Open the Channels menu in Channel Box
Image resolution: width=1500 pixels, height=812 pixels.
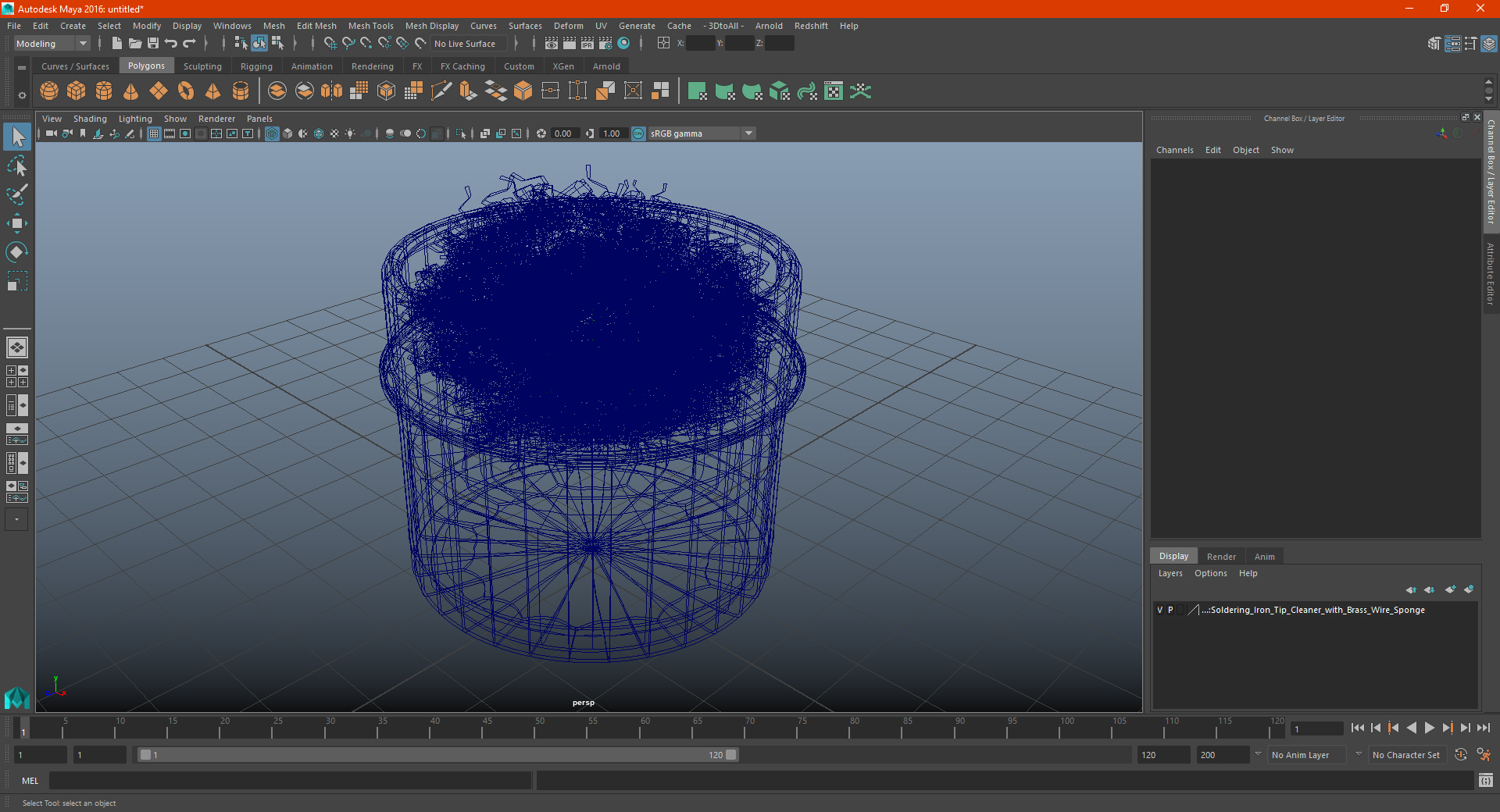pyautogui.click(x=1175, y=150)
